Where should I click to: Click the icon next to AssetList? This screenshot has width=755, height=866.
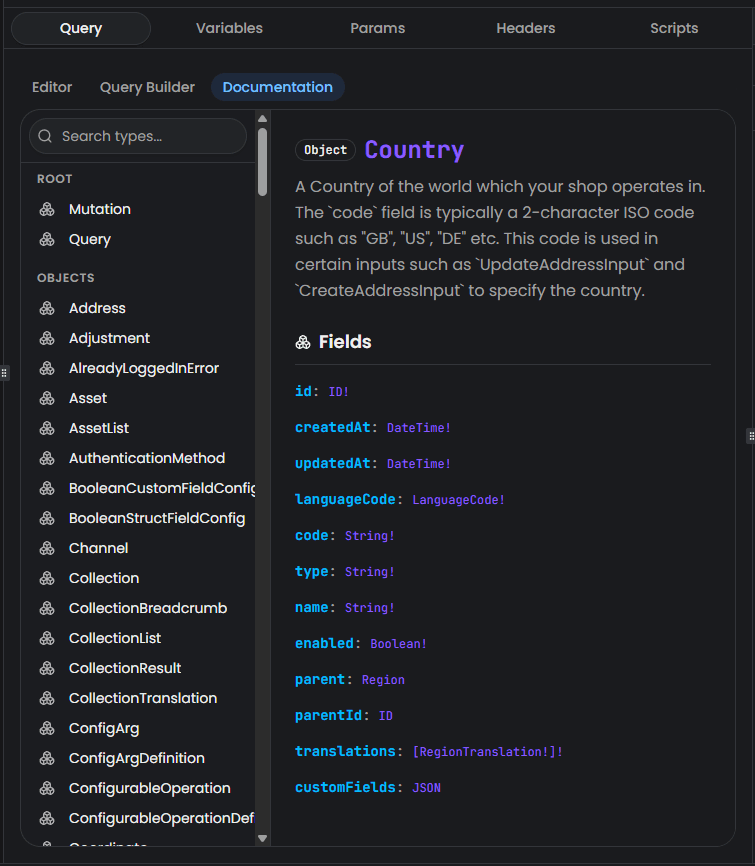click(x=47, y=428)
